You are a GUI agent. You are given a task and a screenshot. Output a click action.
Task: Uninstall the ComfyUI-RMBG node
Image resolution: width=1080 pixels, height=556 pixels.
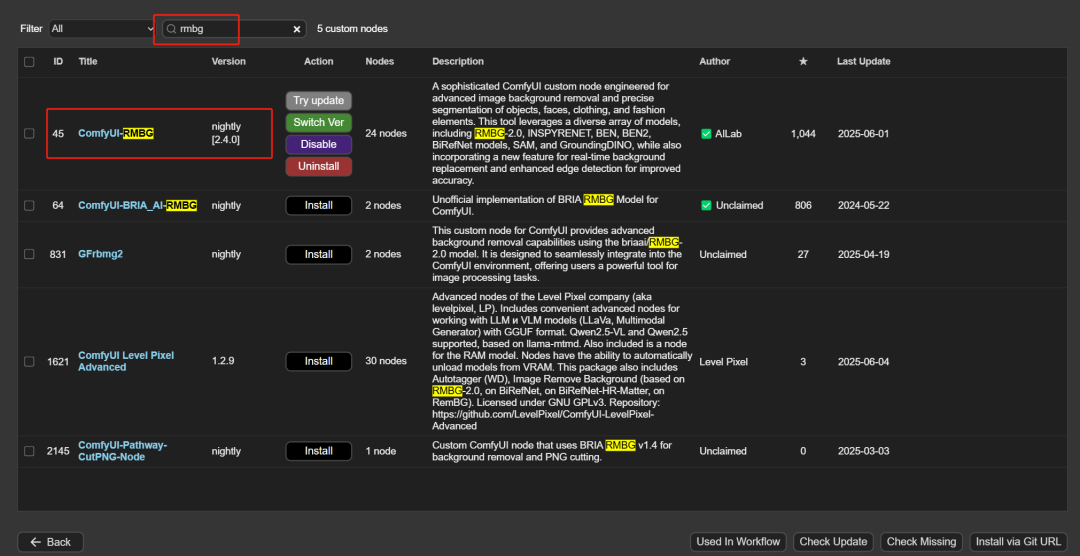(x=319, y=167)
